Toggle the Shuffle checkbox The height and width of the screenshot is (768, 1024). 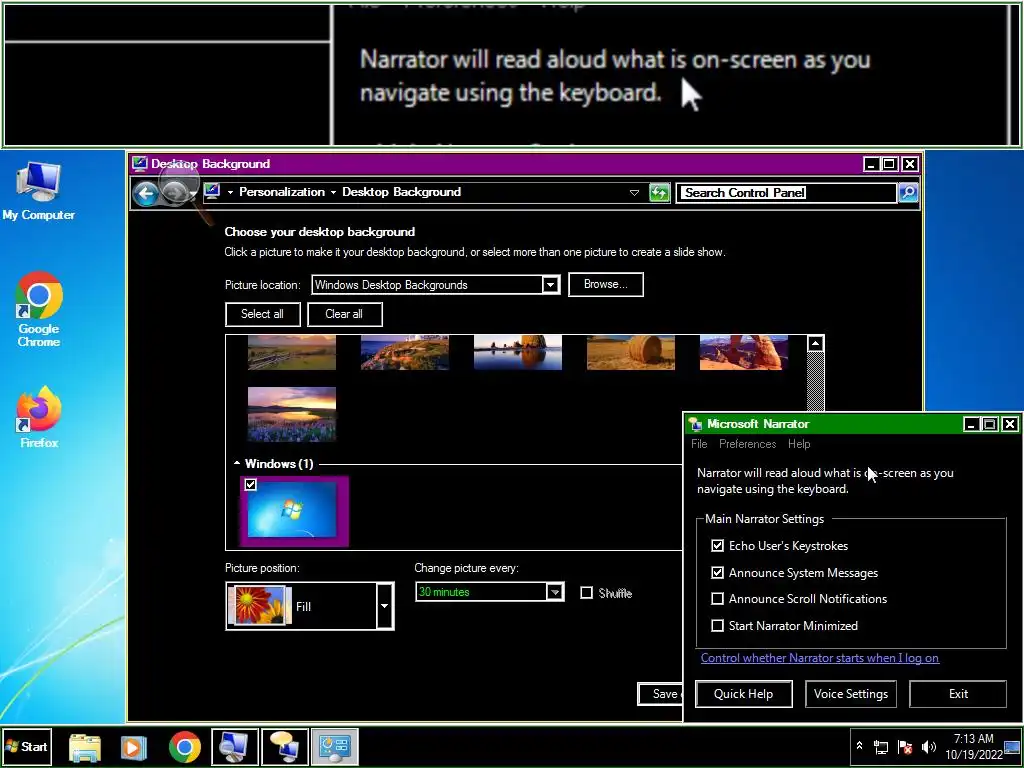[586, 592]
